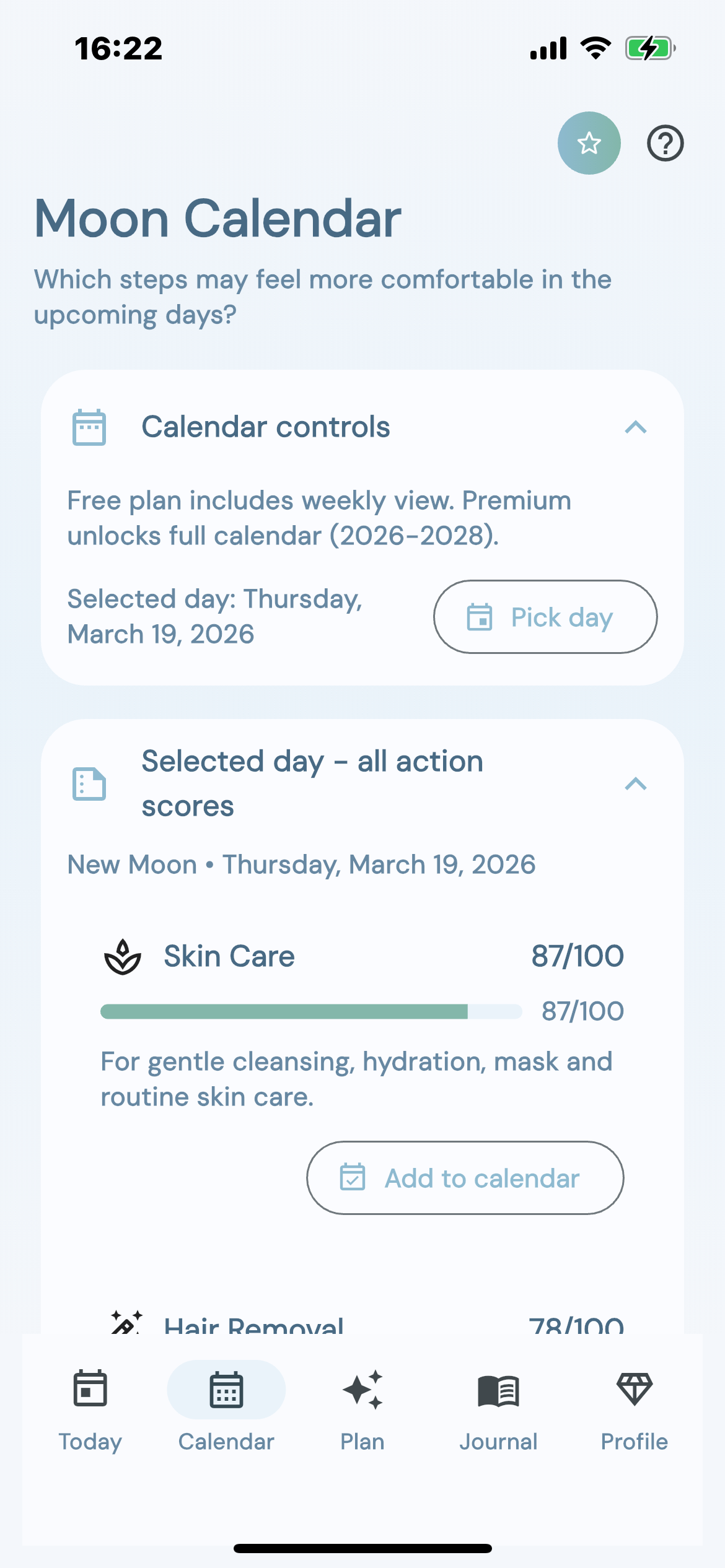Open the Plan sparkles icon
Screen dimensions: 725x1568
pyautogui.click(x=362, y=1390)
